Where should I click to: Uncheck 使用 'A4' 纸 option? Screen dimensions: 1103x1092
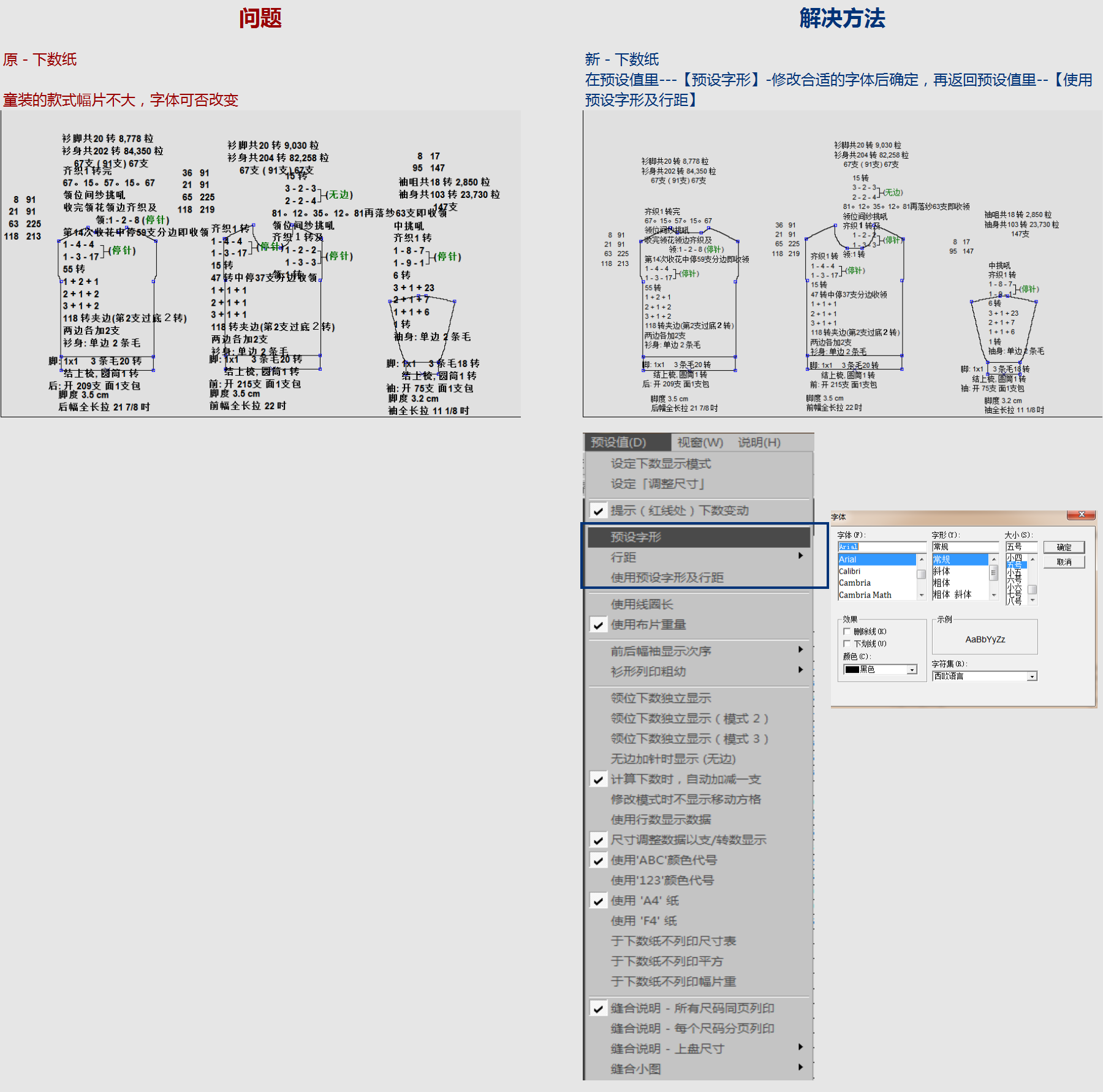tap(598, 900)
